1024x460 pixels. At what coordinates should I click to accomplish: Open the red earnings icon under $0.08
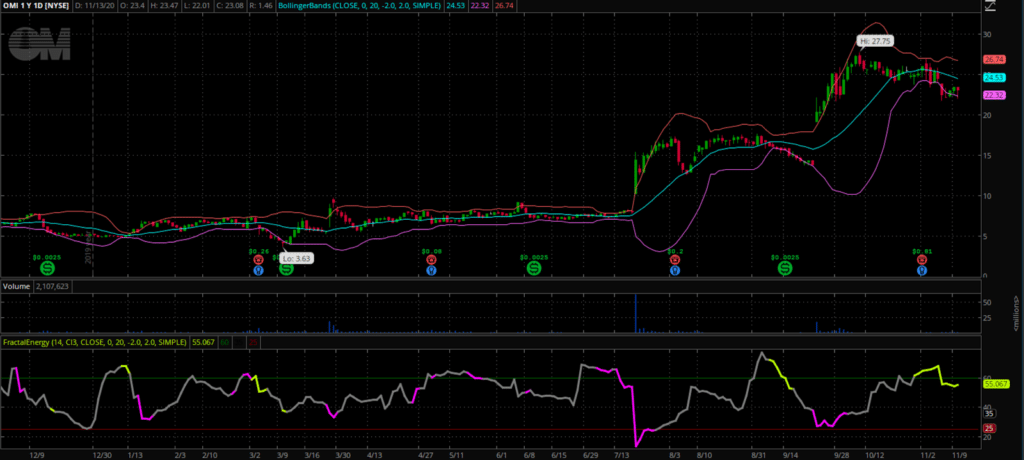[x=431, y=259]
